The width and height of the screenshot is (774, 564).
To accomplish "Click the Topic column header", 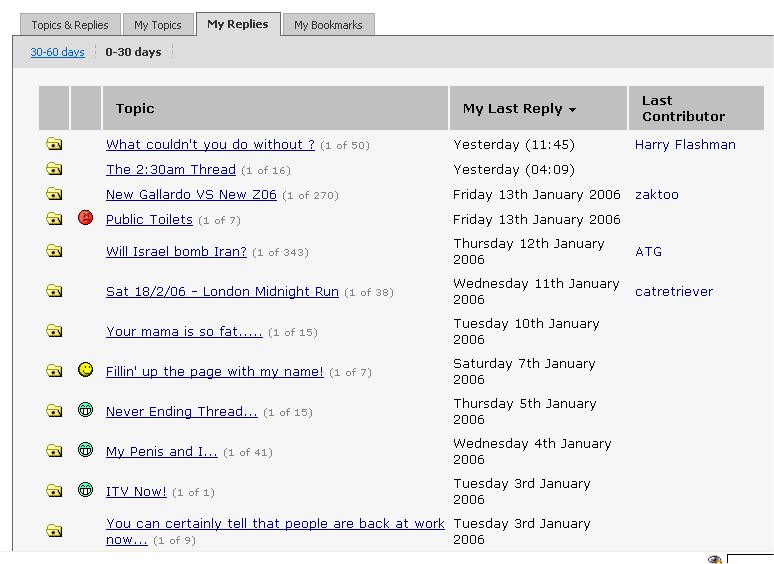I will coord(135,109).
